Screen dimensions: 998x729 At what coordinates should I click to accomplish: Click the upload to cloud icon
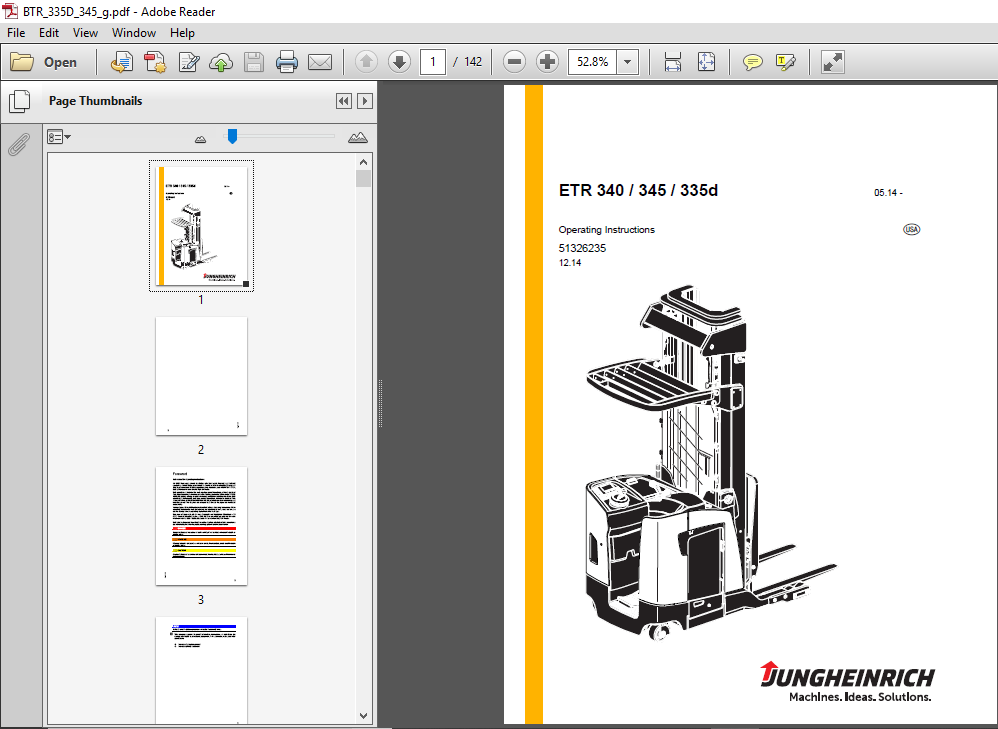tap(221, 62)
